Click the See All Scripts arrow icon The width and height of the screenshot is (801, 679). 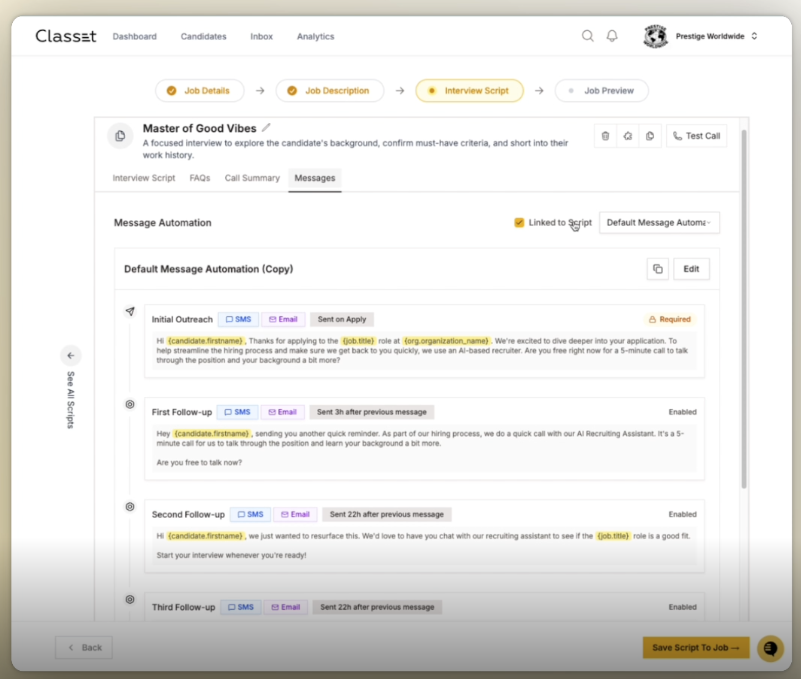pyautogui.click(x=70, y=355)
